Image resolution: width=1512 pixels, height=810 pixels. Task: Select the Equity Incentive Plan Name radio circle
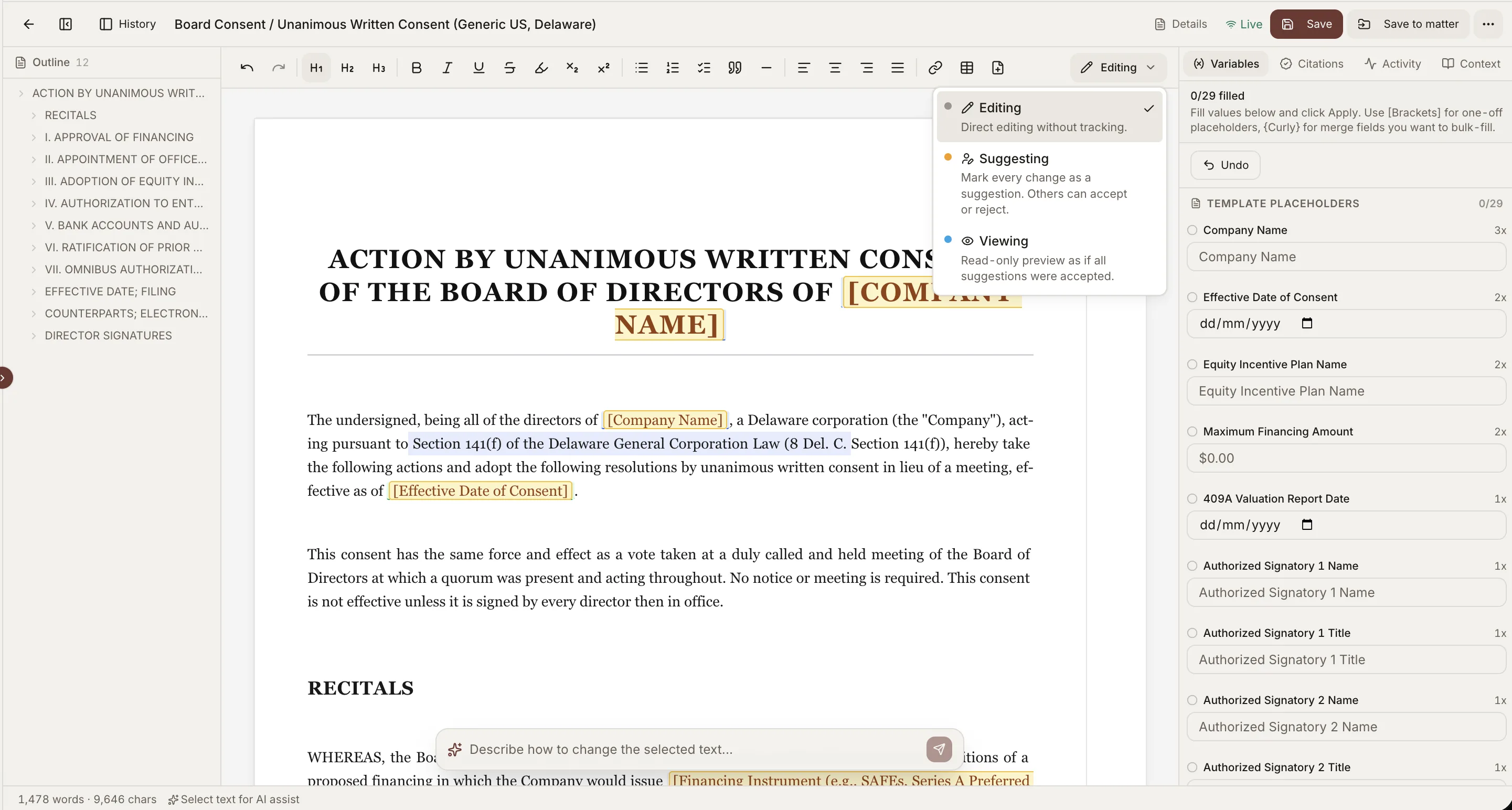(1192, 365)
